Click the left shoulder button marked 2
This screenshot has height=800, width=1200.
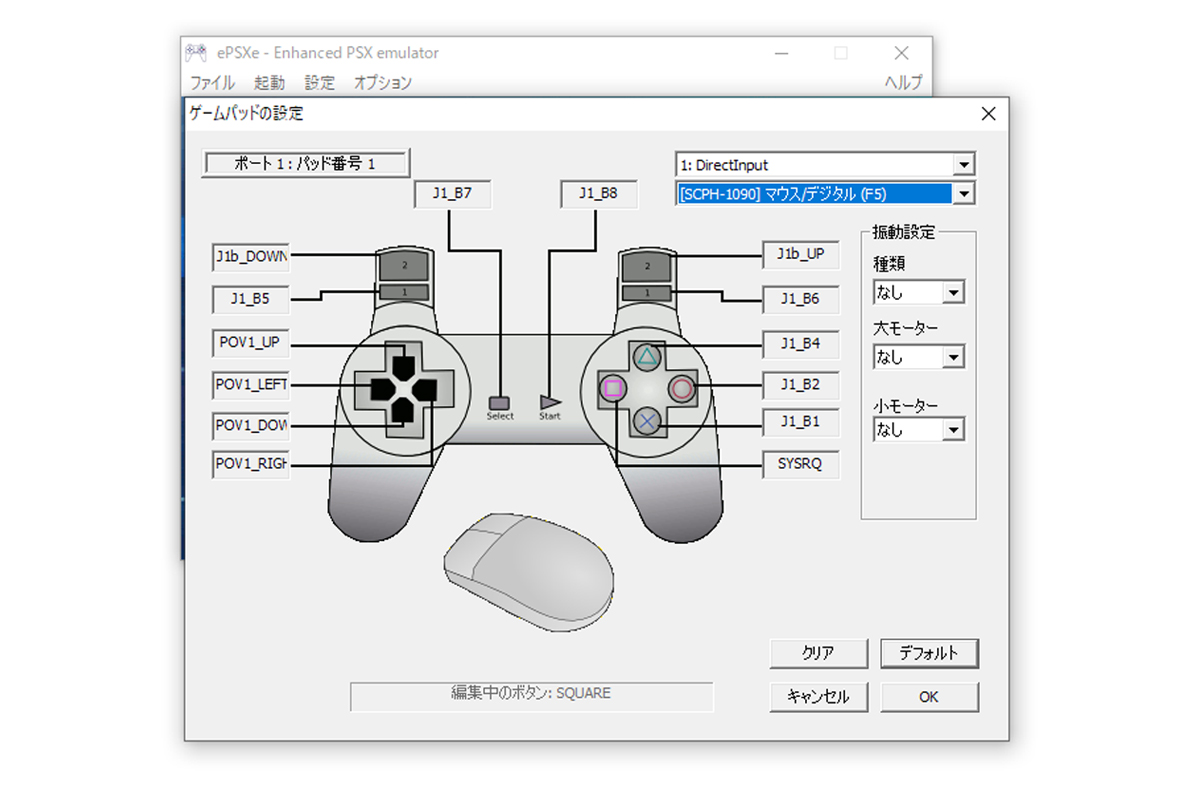pyautogui.click(x=404, y=266)
